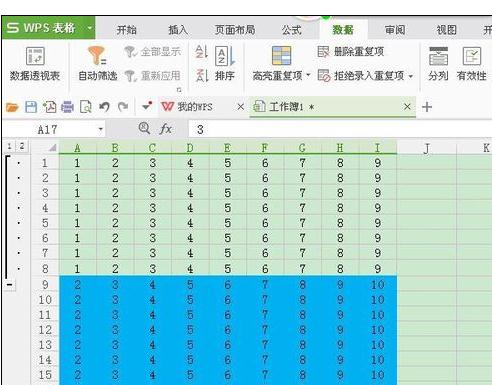
Task: Switch to outline level 1 button
Action: click(9, 146)
